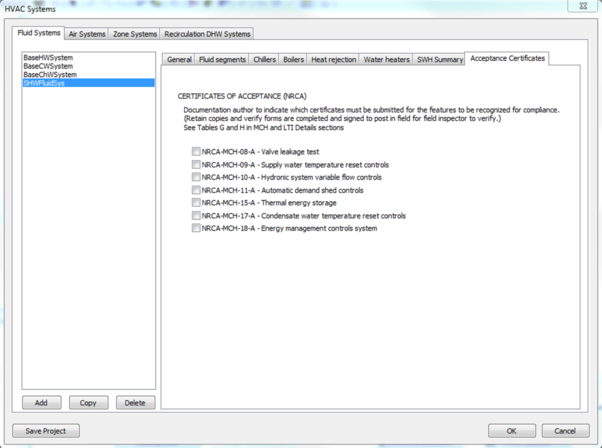Enable NRCA-MCH-15-A Thermal energy storage
This screenshot has height=448, width=602.
pyautogui.click(x=197, y=203)
